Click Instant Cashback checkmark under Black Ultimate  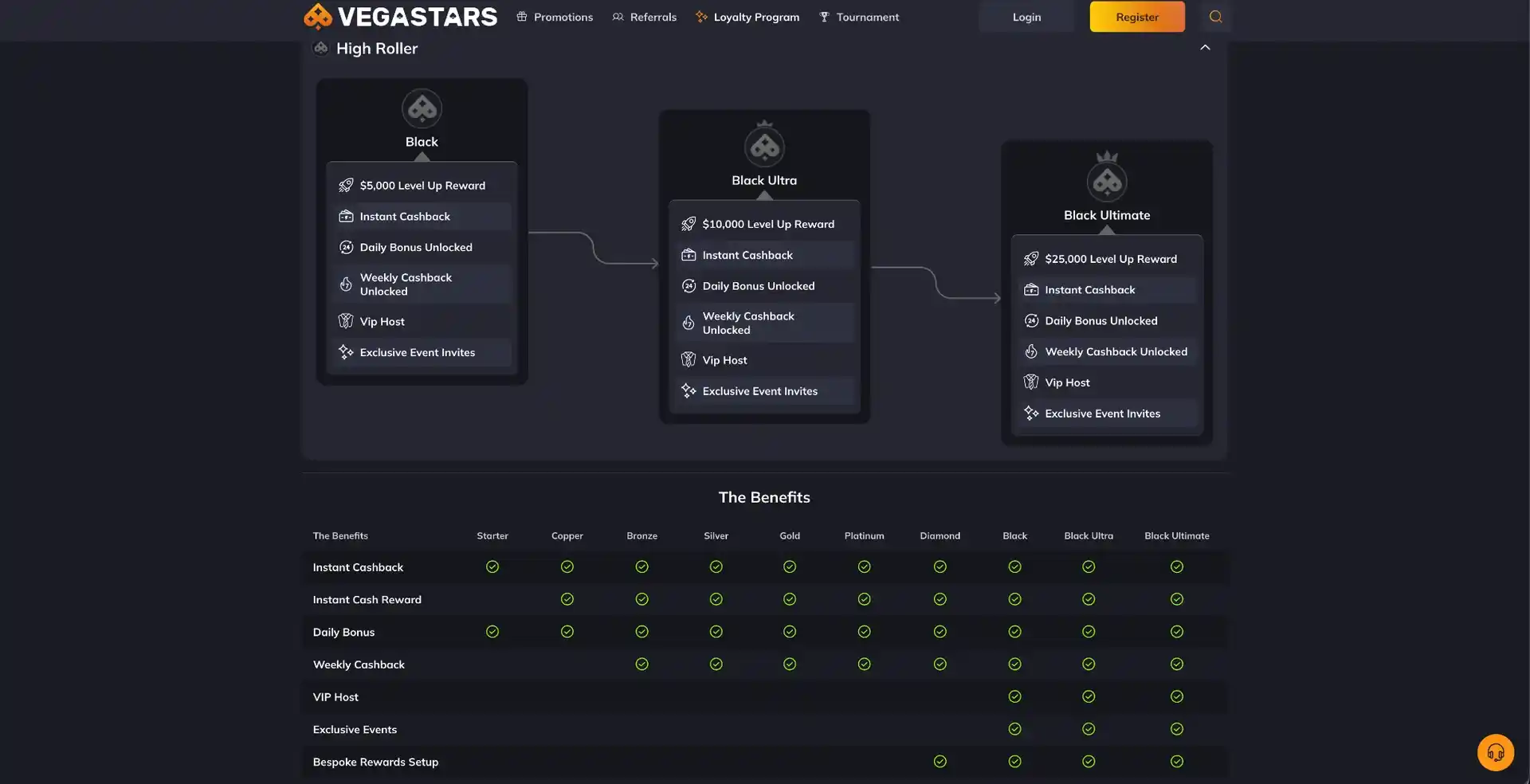[x=1177, y=567]
